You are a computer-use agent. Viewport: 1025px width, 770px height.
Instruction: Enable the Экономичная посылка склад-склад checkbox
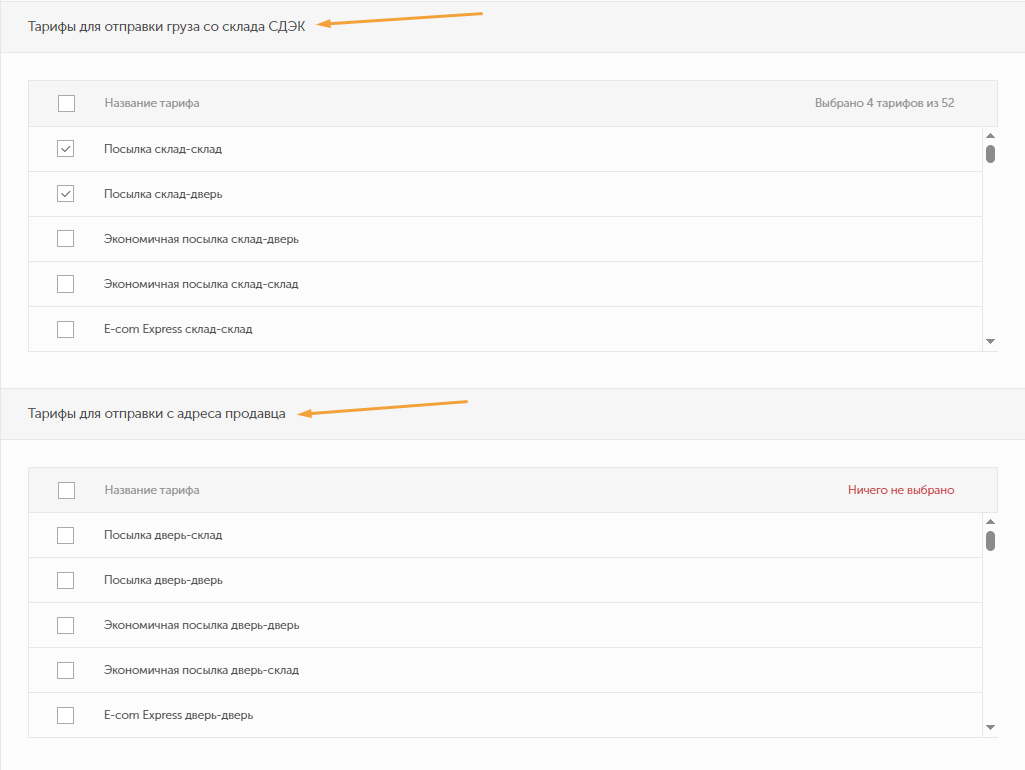point(66,284)
